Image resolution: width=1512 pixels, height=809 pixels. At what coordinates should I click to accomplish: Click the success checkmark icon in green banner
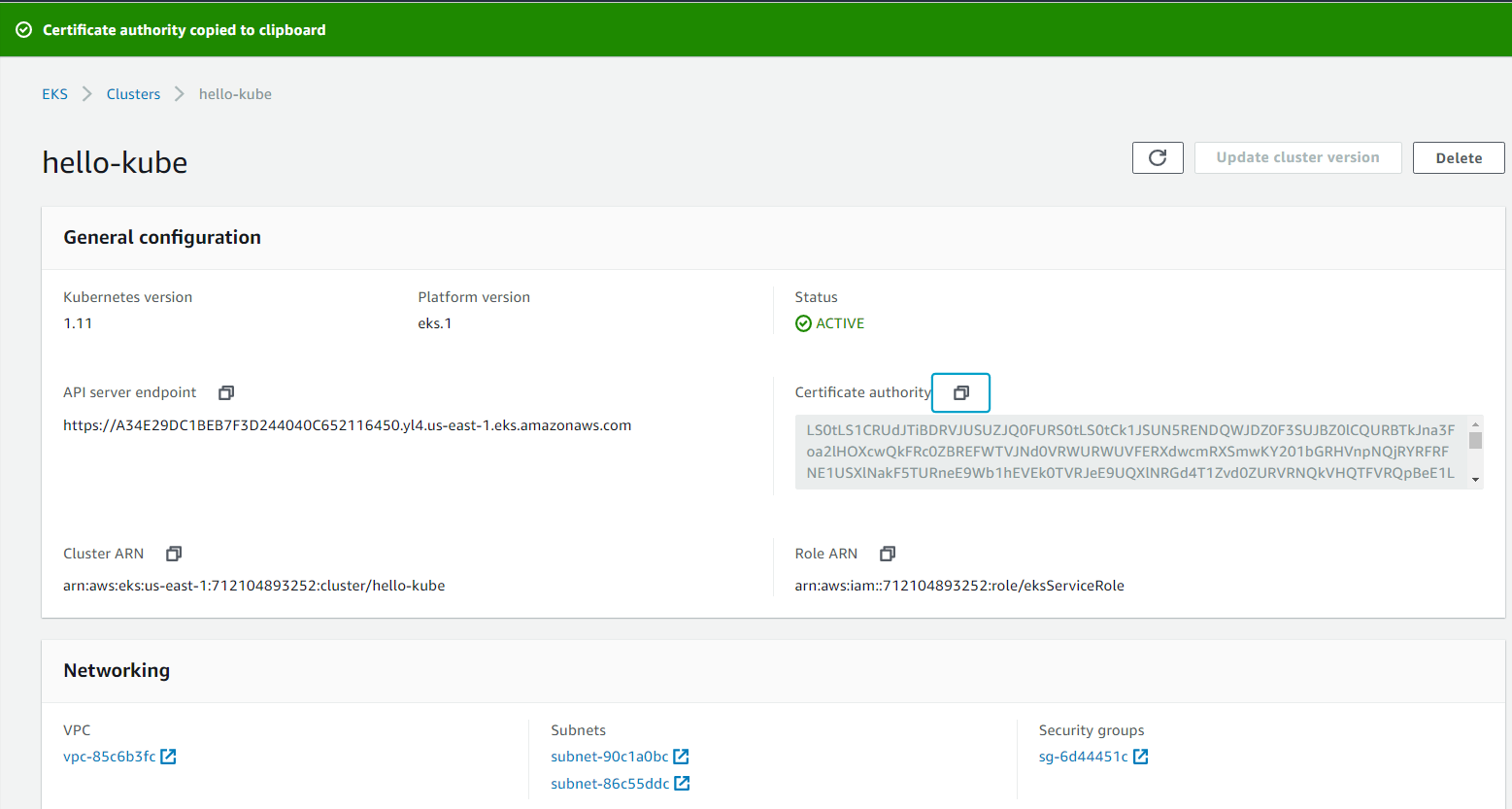click(24, 30)
